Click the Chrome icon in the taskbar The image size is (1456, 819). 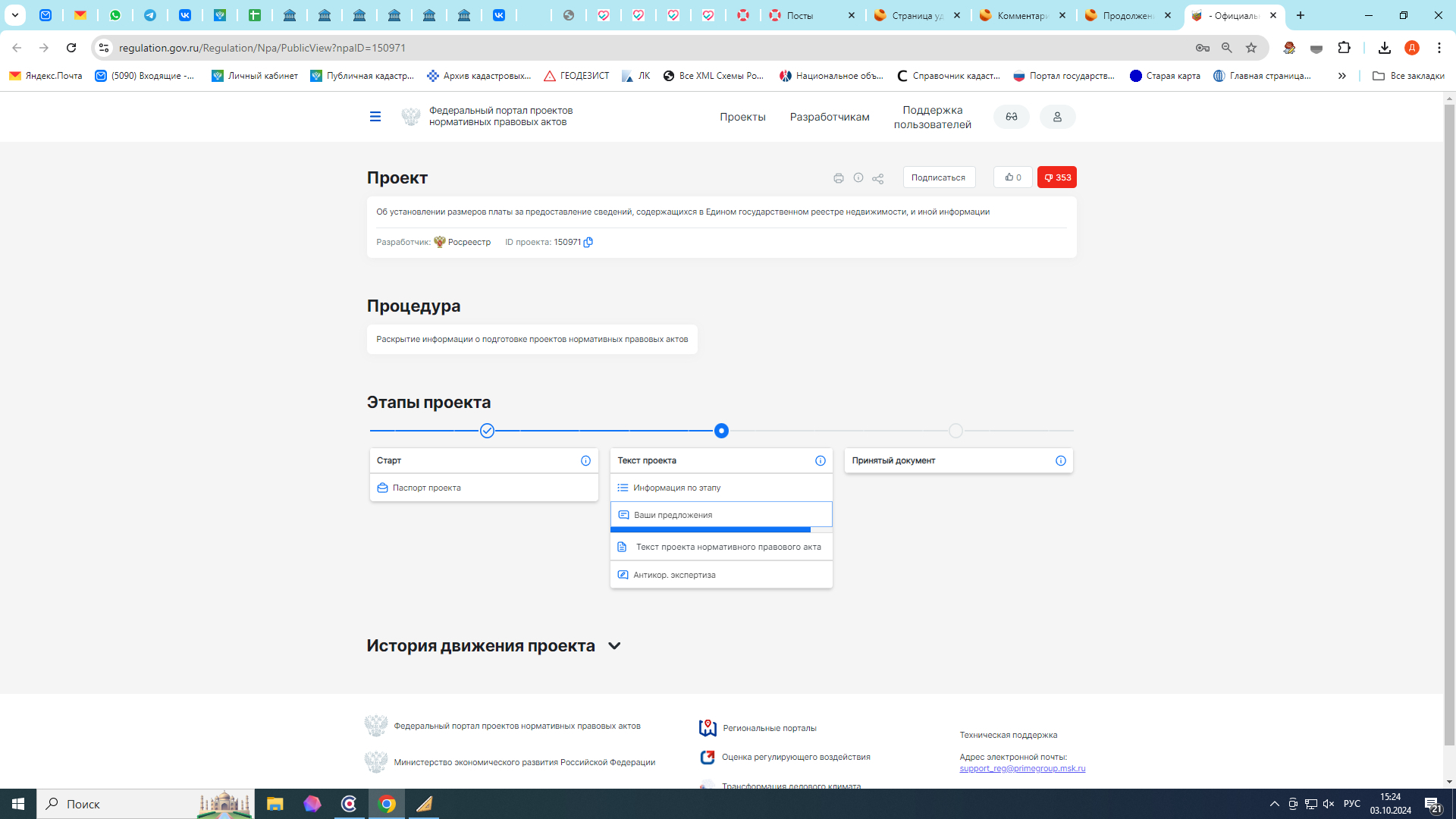point(387,804)
